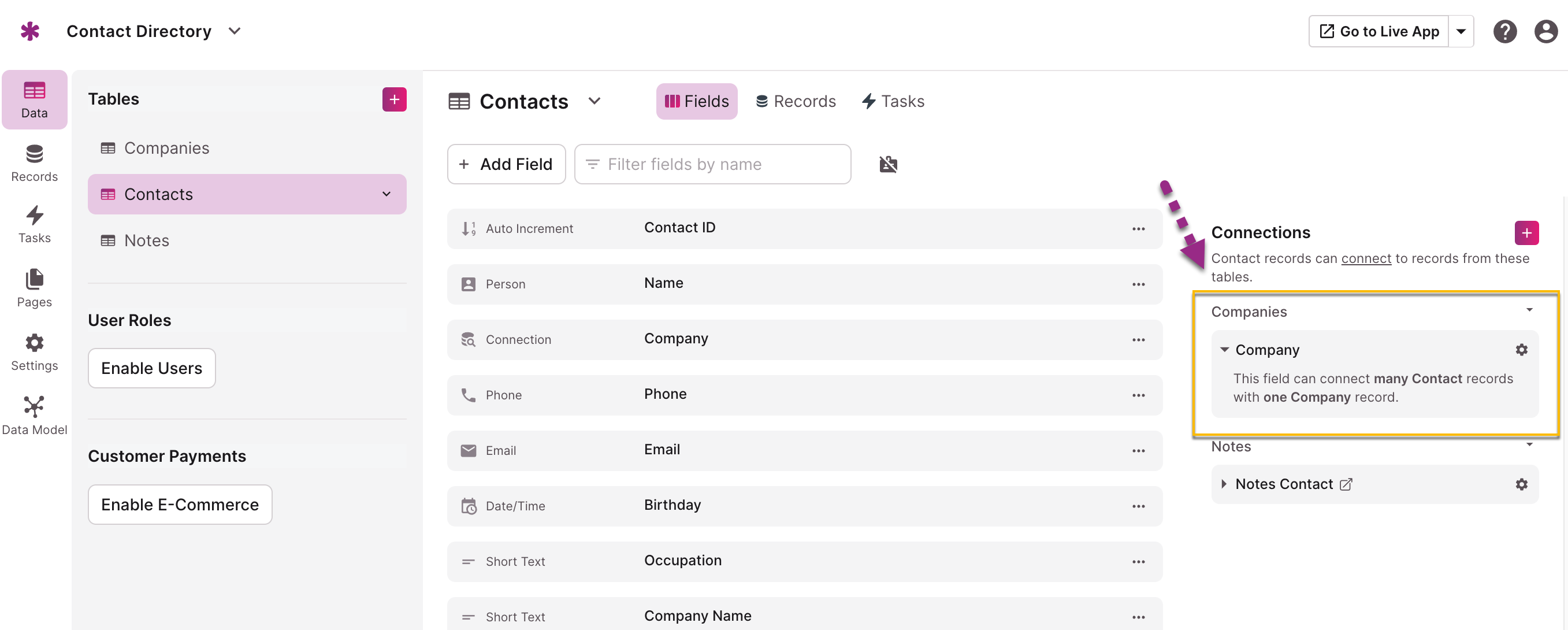
Task: Switch to the Tasks tab
Action: click(x=893, y=102)
